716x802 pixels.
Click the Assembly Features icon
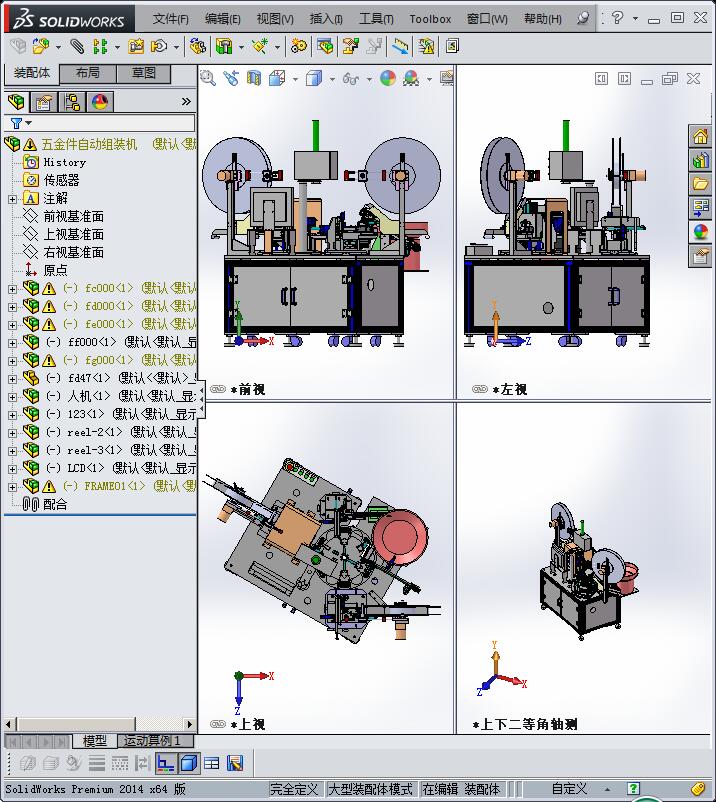(x=224, y=47)
